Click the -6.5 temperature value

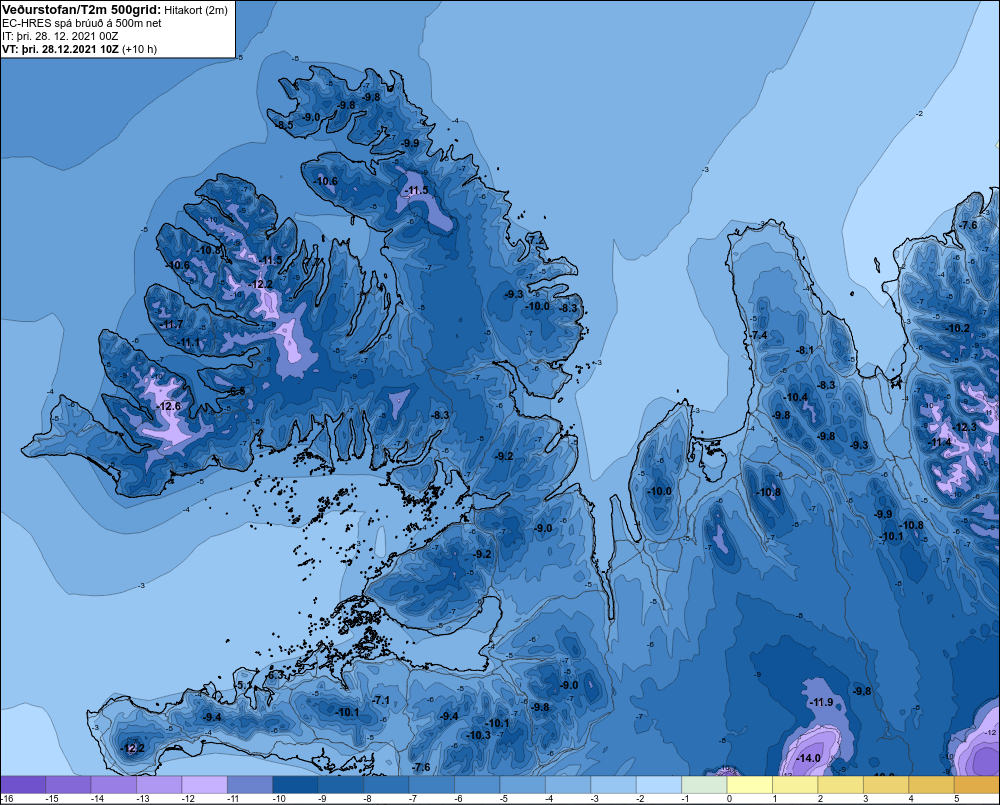(237, 391)
